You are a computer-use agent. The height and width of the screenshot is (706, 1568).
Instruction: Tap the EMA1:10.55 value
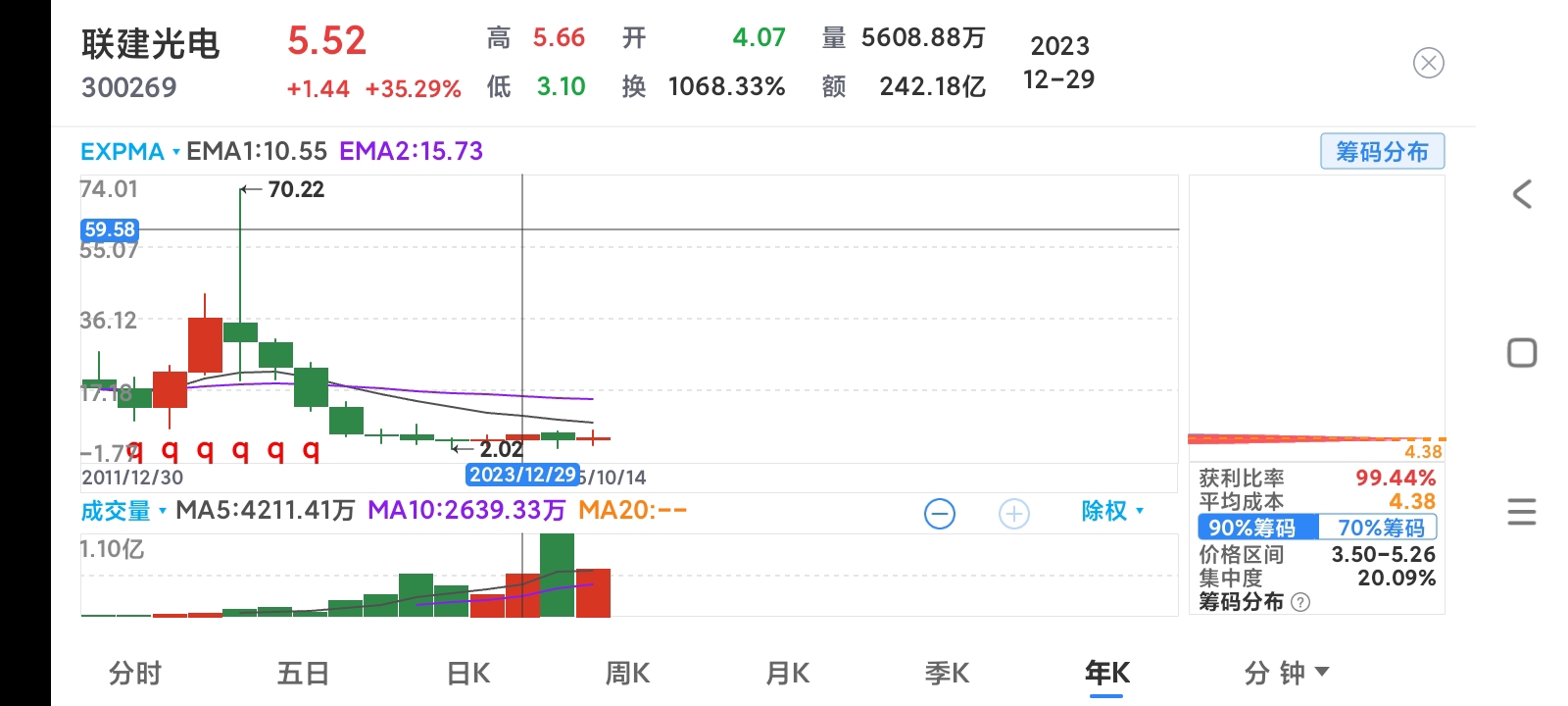[x=257, y=152]
